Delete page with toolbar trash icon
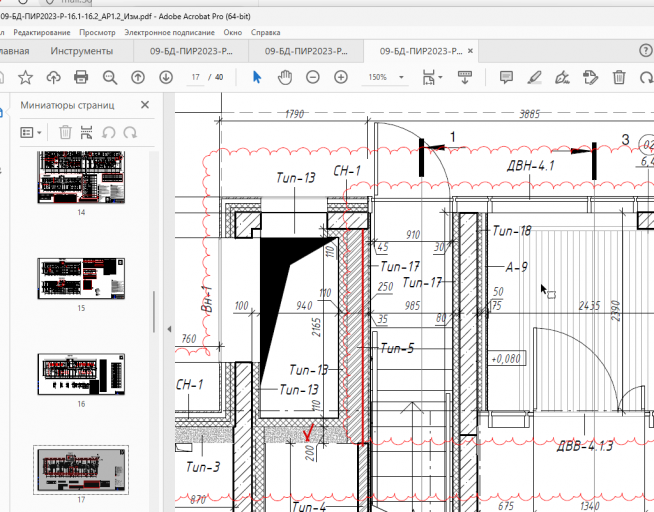 [x=619, y=78]
